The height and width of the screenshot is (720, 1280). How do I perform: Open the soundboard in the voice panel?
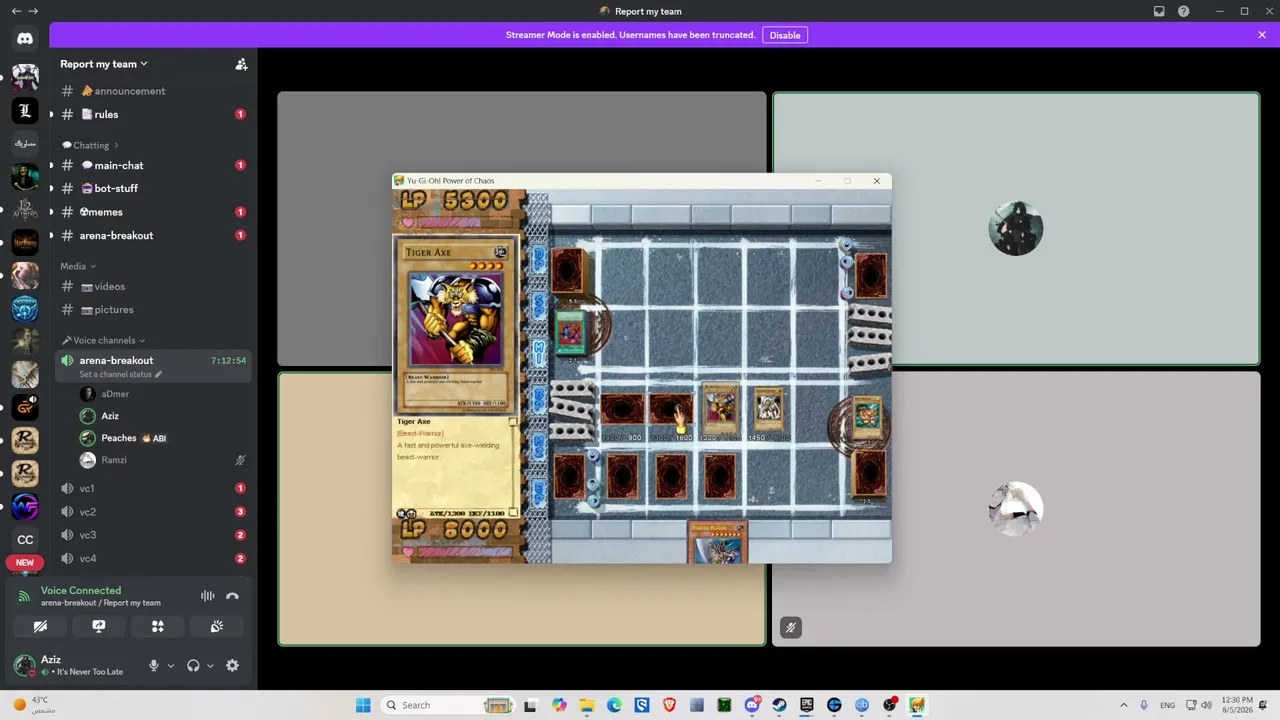[x=216, y=627]
